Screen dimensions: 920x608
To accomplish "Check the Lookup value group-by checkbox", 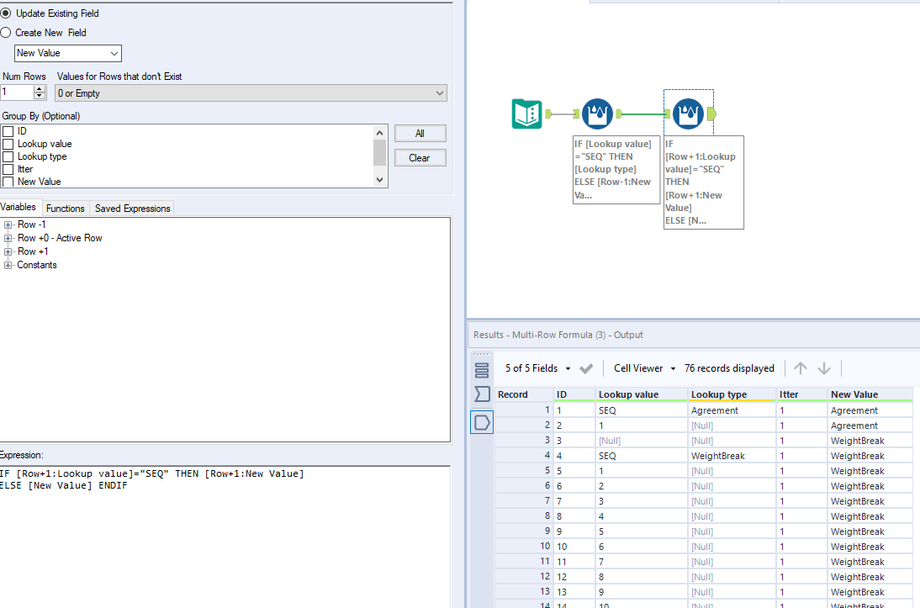I will coord(8,144).
